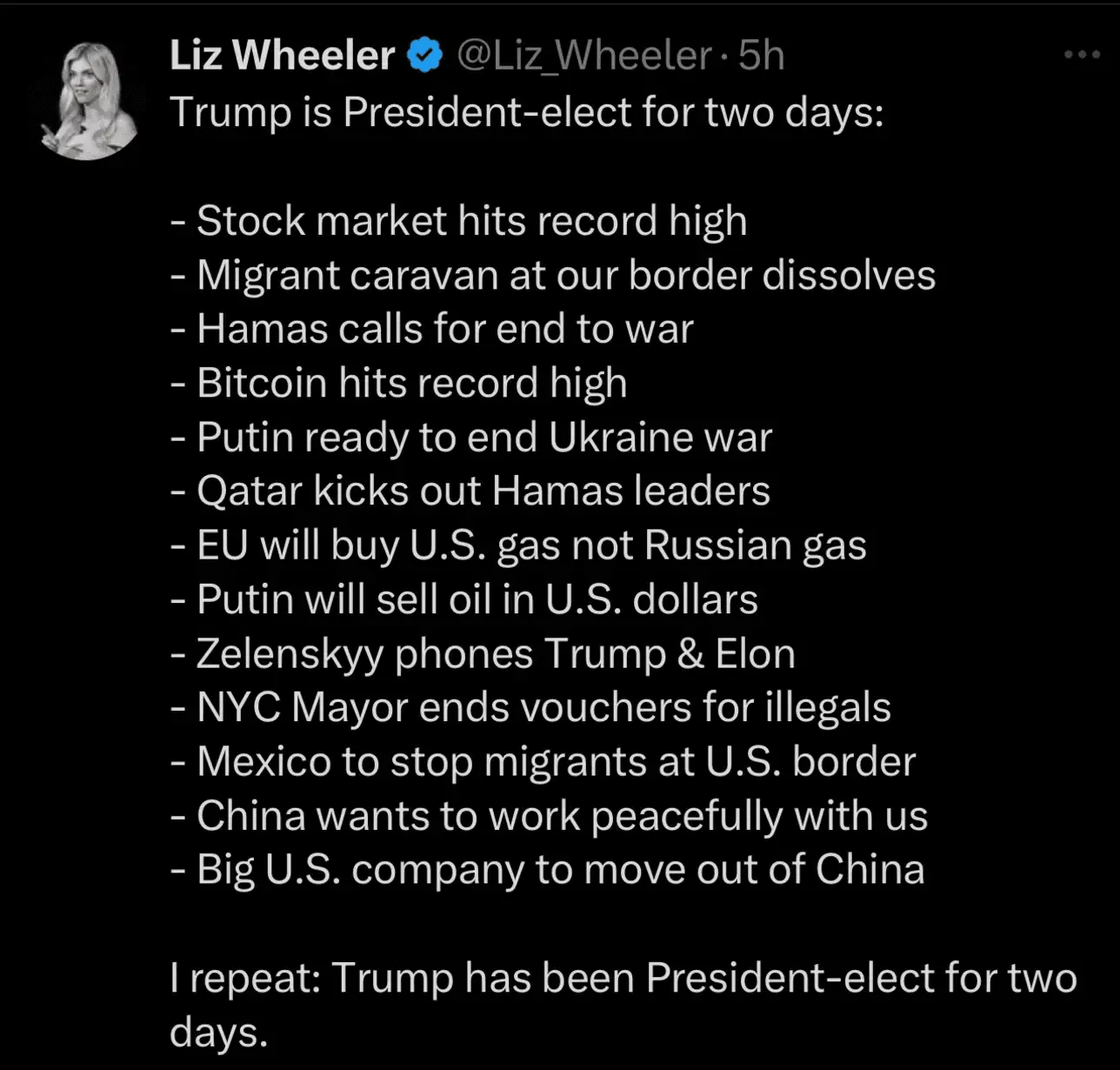Click the "Trump is President-elect for two days:" line
This screenshot has height=1070, width=1120.
click(x=526, y=112)
